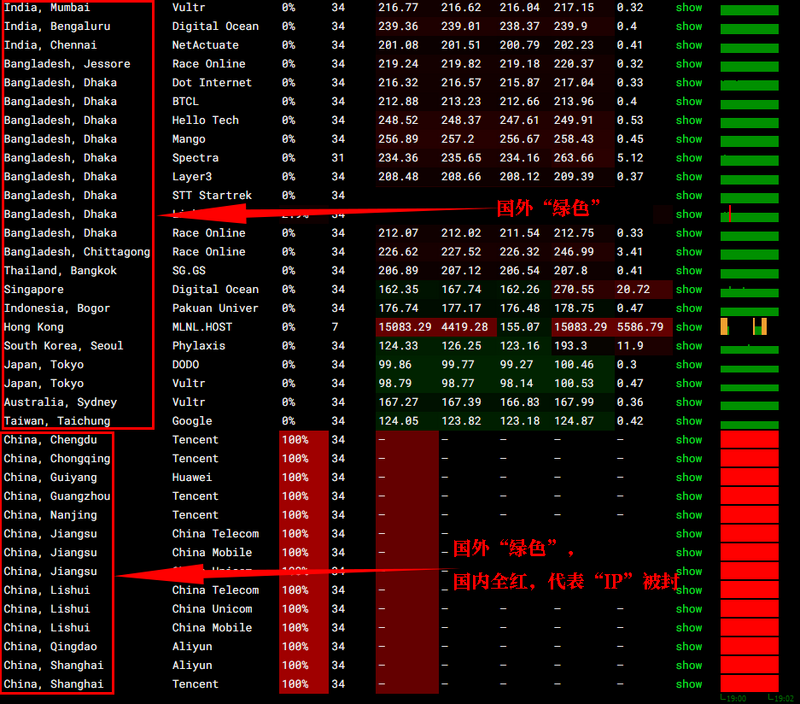The height and width of the screenshot is (704, 800).
Task: Click show link for Thailand, Bangkok row
Action: pyautogui.click(x=688, y=270)
